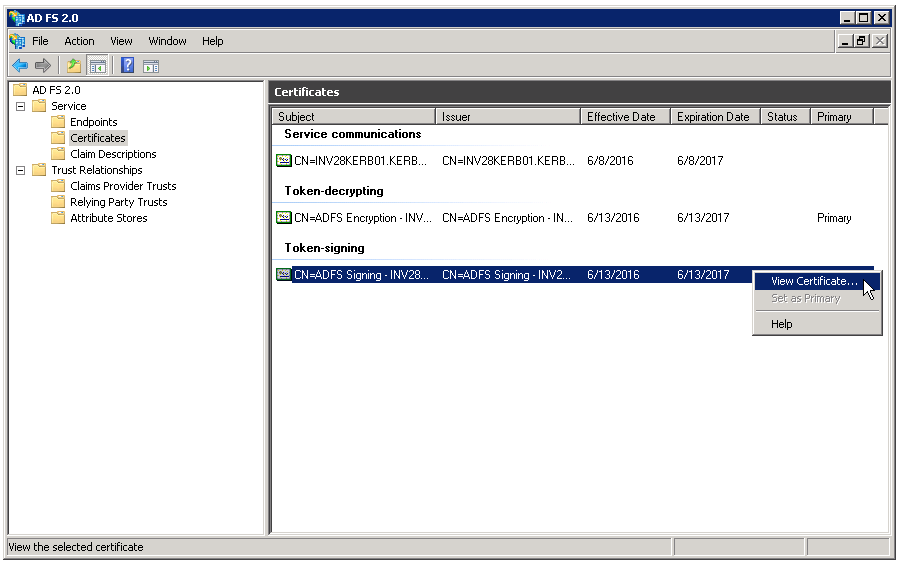This screenshot has width=901, height=565.
Task: Click the Back arrow toolbar icon
Action: (20, 66)
